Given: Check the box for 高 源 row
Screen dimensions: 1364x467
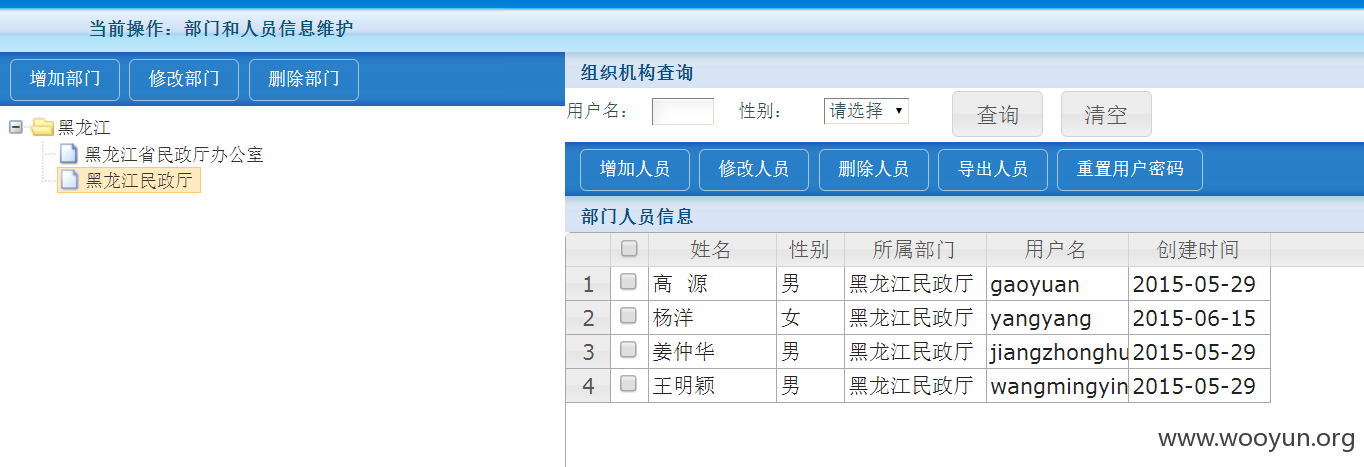Looking at the screenshot, I should 629,283.
